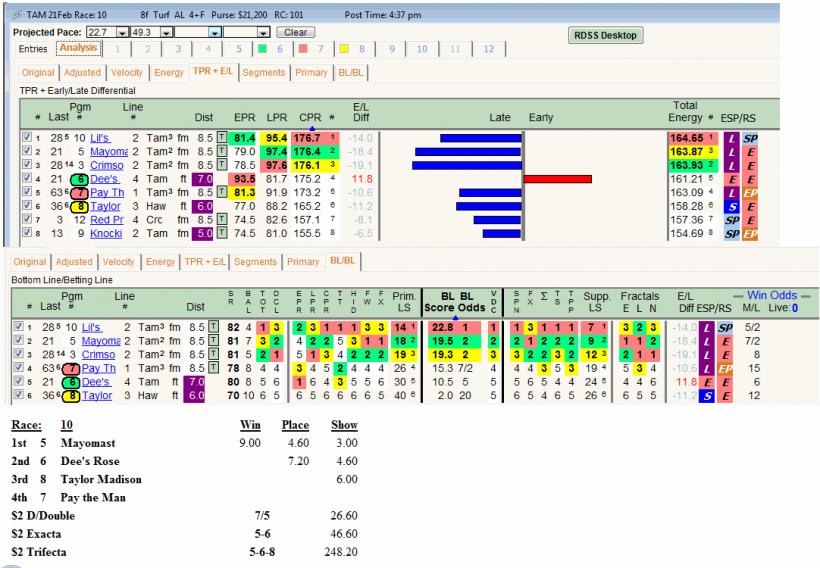Click BL Score value 22.8

coord(442,327)
